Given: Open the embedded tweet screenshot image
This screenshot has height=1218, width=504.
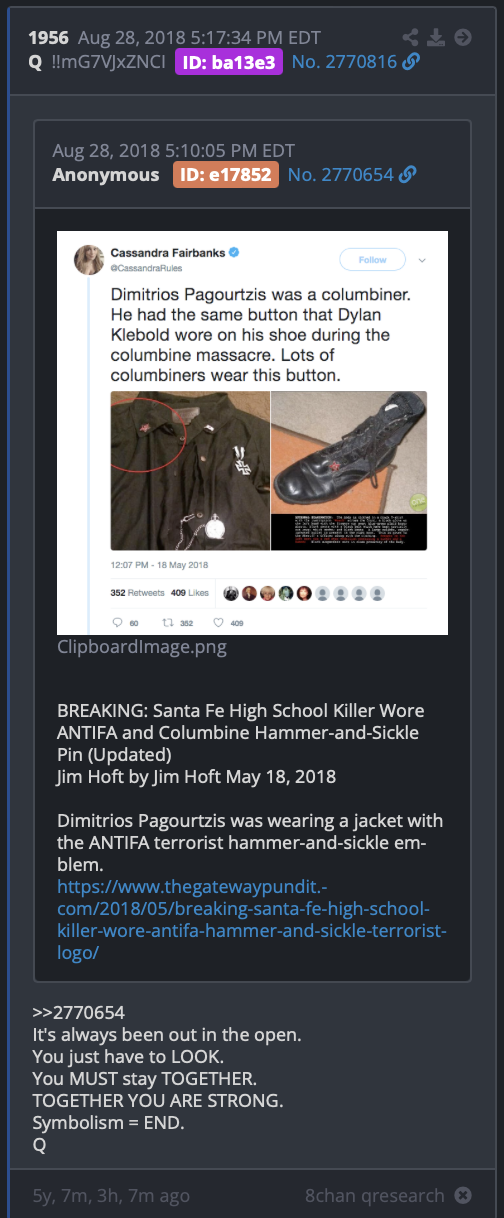Looking at the screenshot, I should click(252, 432).
